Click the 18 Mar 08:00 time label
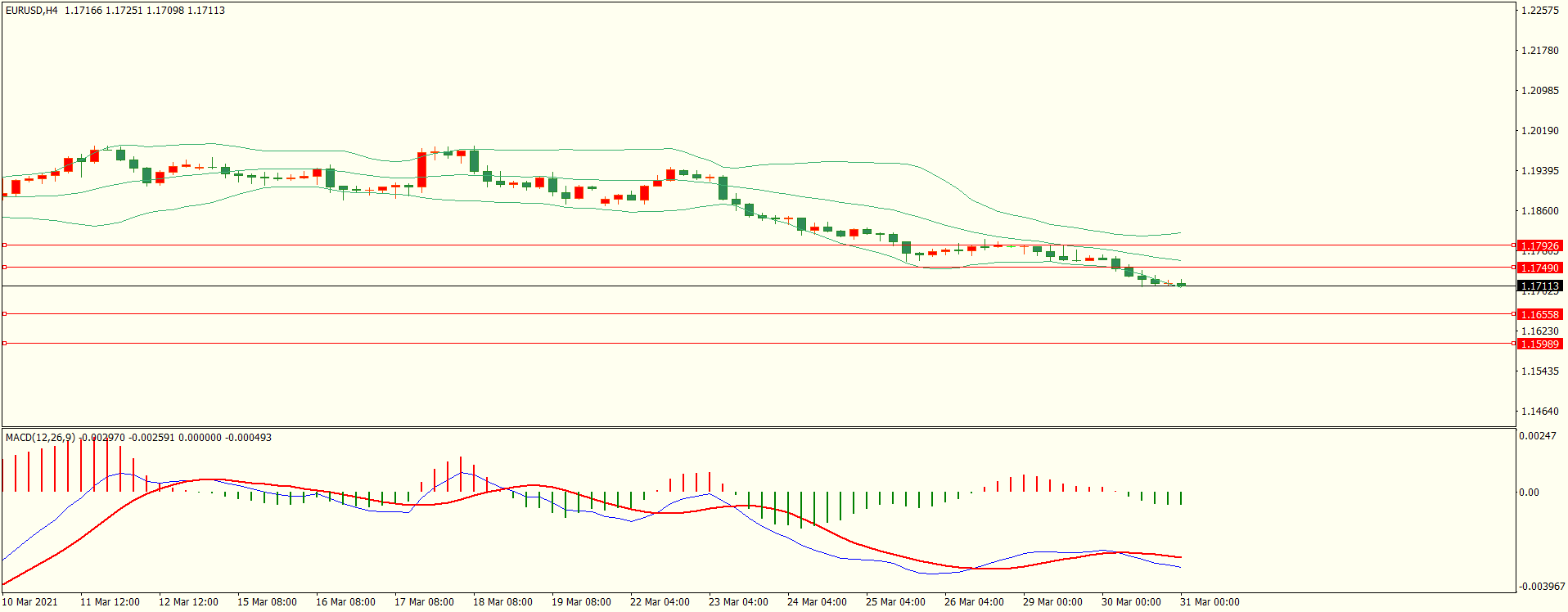1568x612 pixels. click(502, 602)
